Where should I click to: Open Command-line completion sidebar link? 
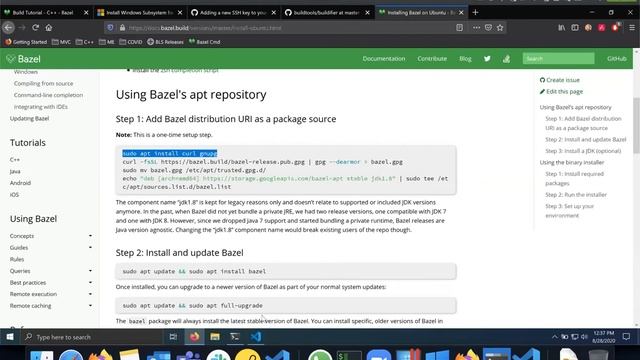[x=48, y=95]
